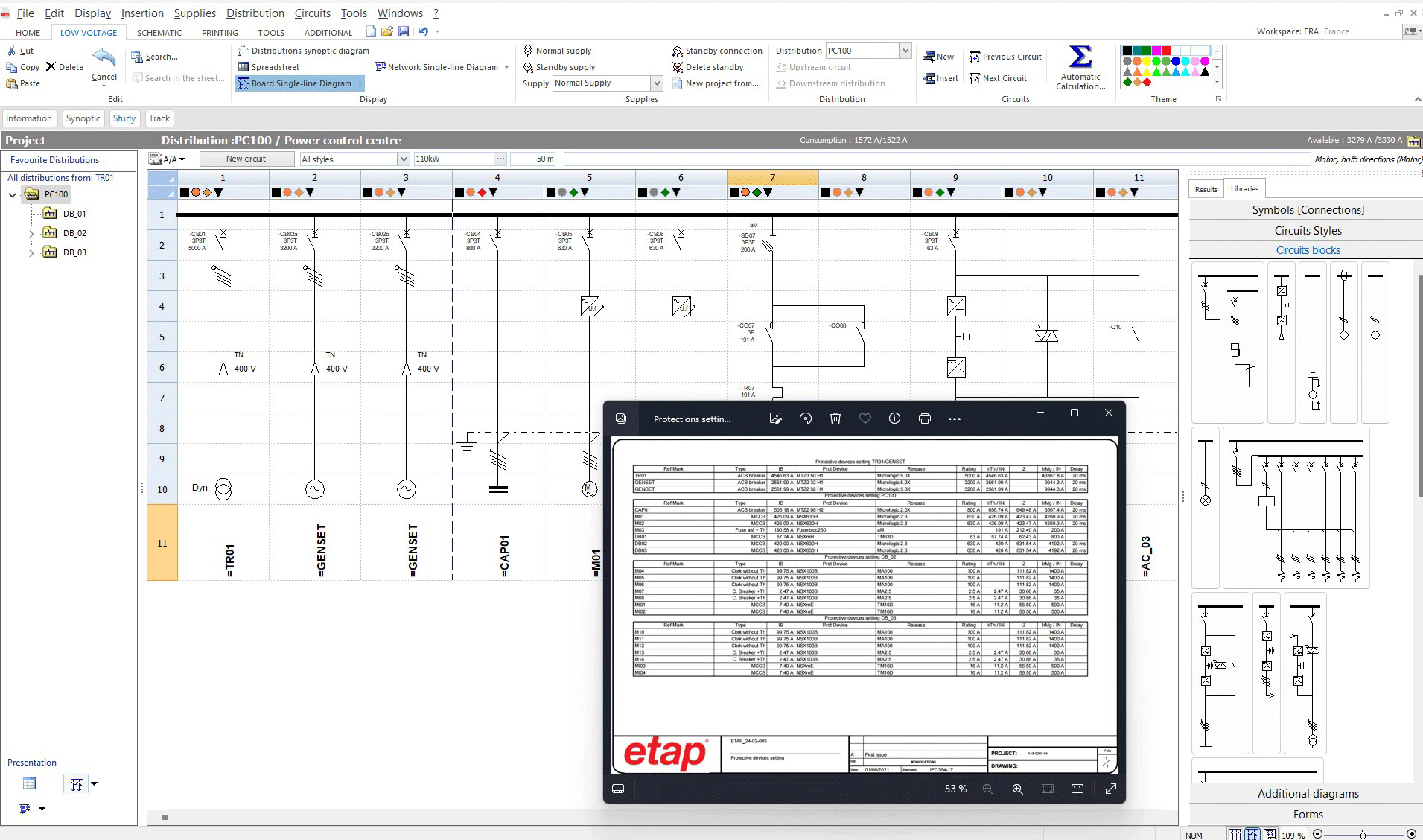Switch to the SCHEMATIC ribbon tab
1423x840 pixels.
click(x=159, y=33)
